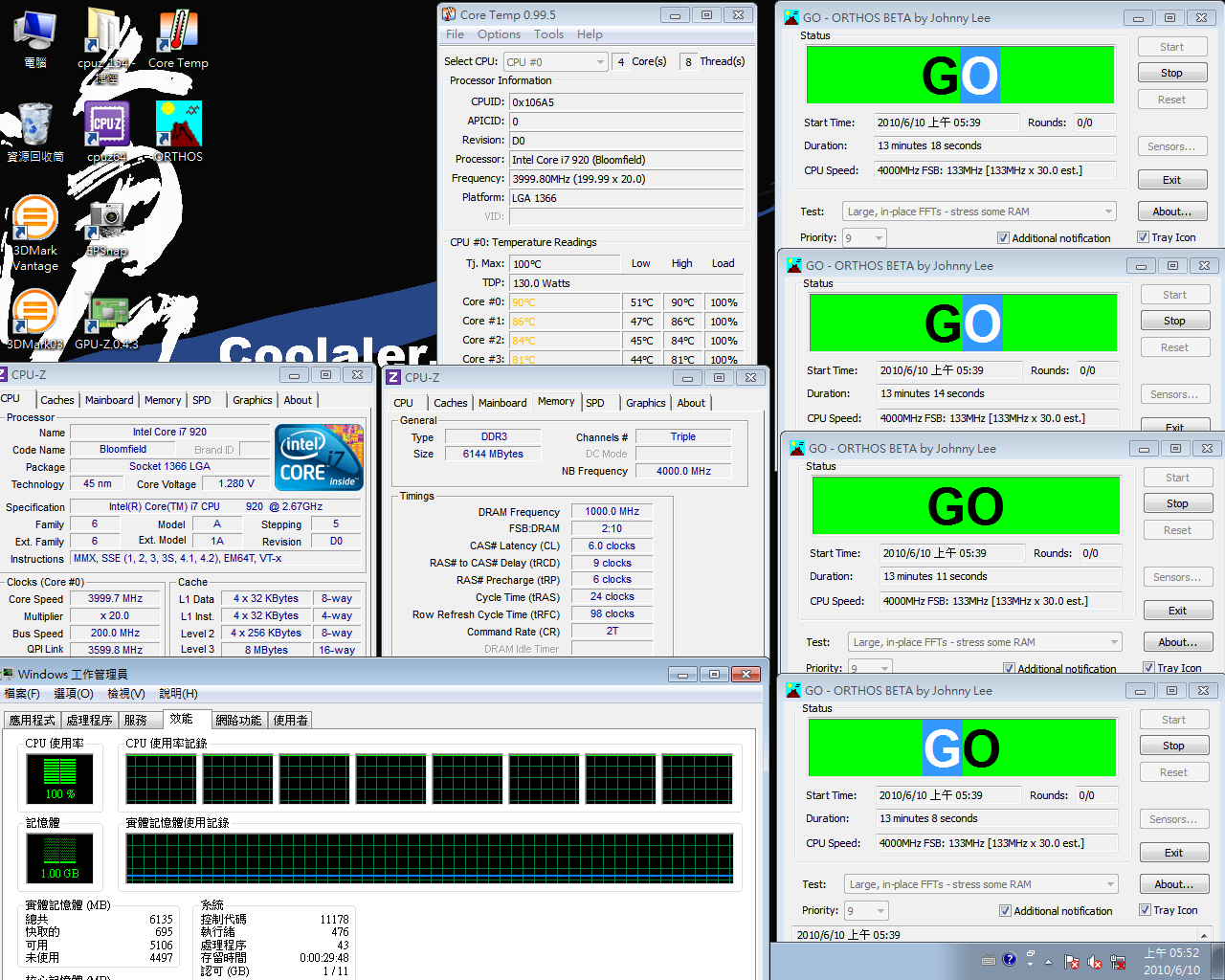Open the 說明(H) menu in Task Manager
The image size is (1225, 980).
(x=178, y=694)
